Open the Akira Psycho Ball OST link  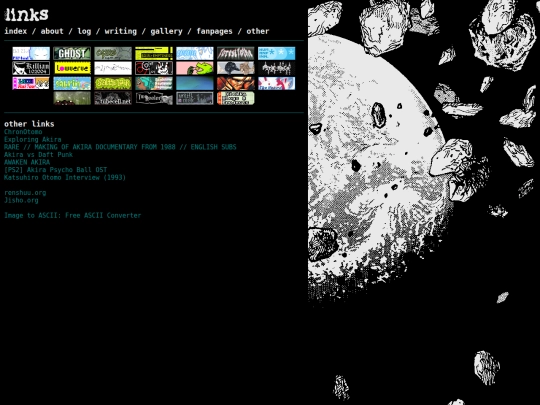(55, 169)
